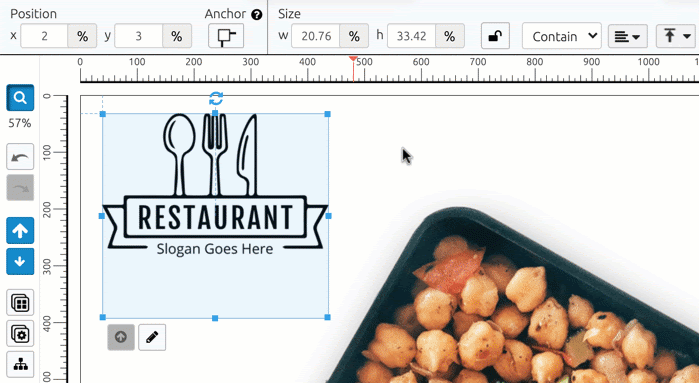Open the Anchor help question mark
699x383 pixels.
coord(256,15)
